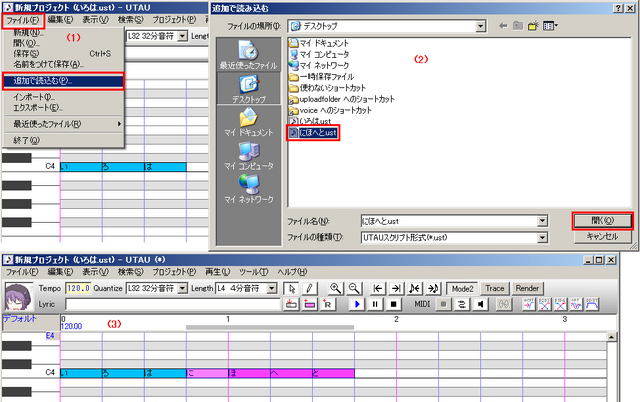Screen dimensions: 640x402
Task: Select voice へのショートカット folder
Action: pyautogui.click(x=331, y=111)
